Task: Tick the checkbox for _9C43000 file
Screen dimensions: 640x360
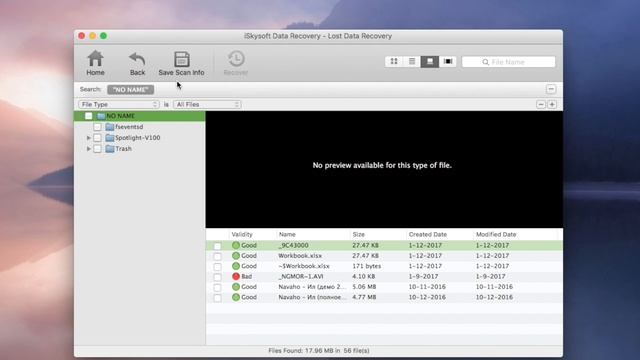Action: click(x=217, y=246)
